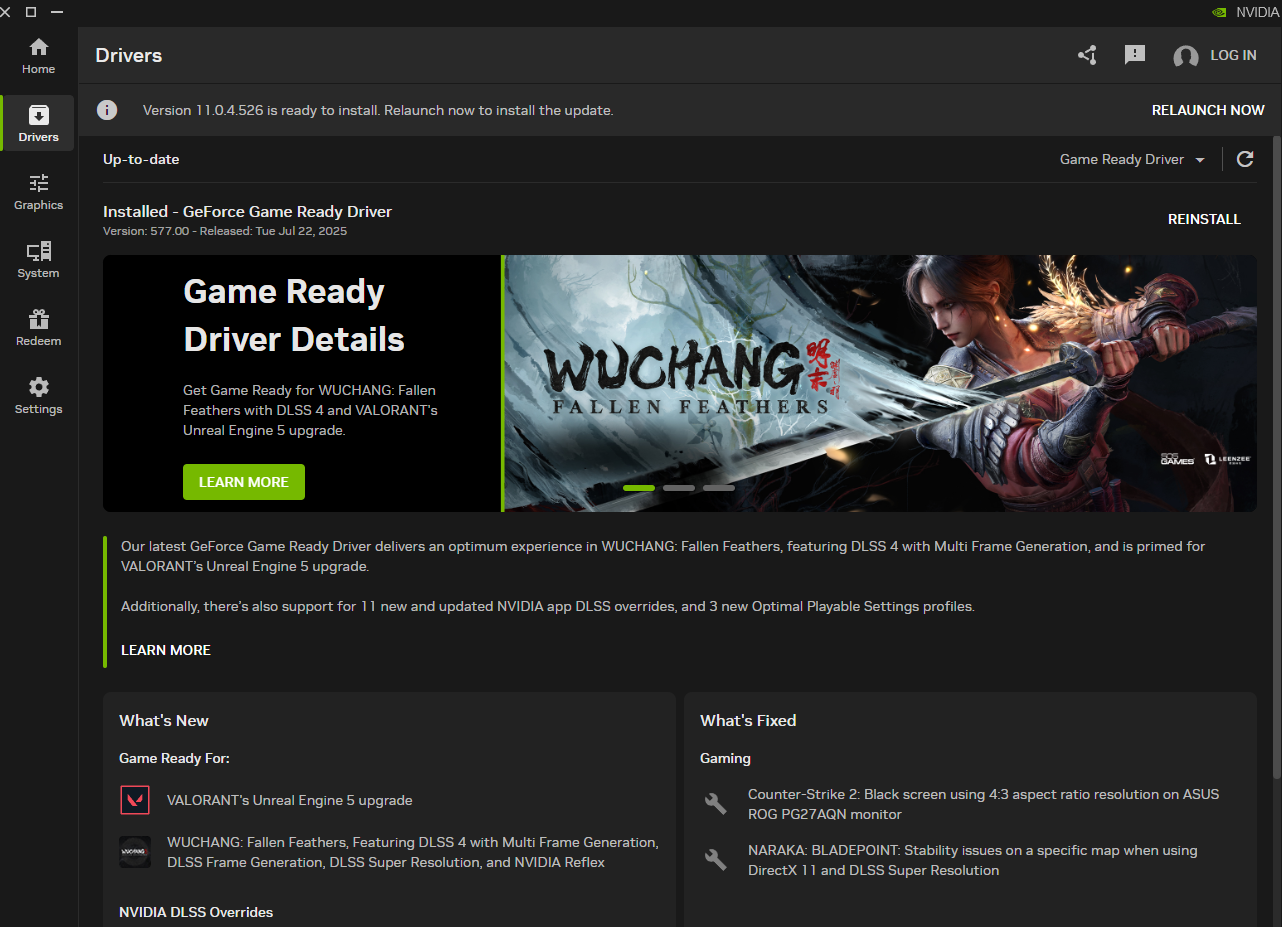Click the Counter-Strike 2 black screen fix text
The image size is (1282, 927).
[x=984, y=804]
